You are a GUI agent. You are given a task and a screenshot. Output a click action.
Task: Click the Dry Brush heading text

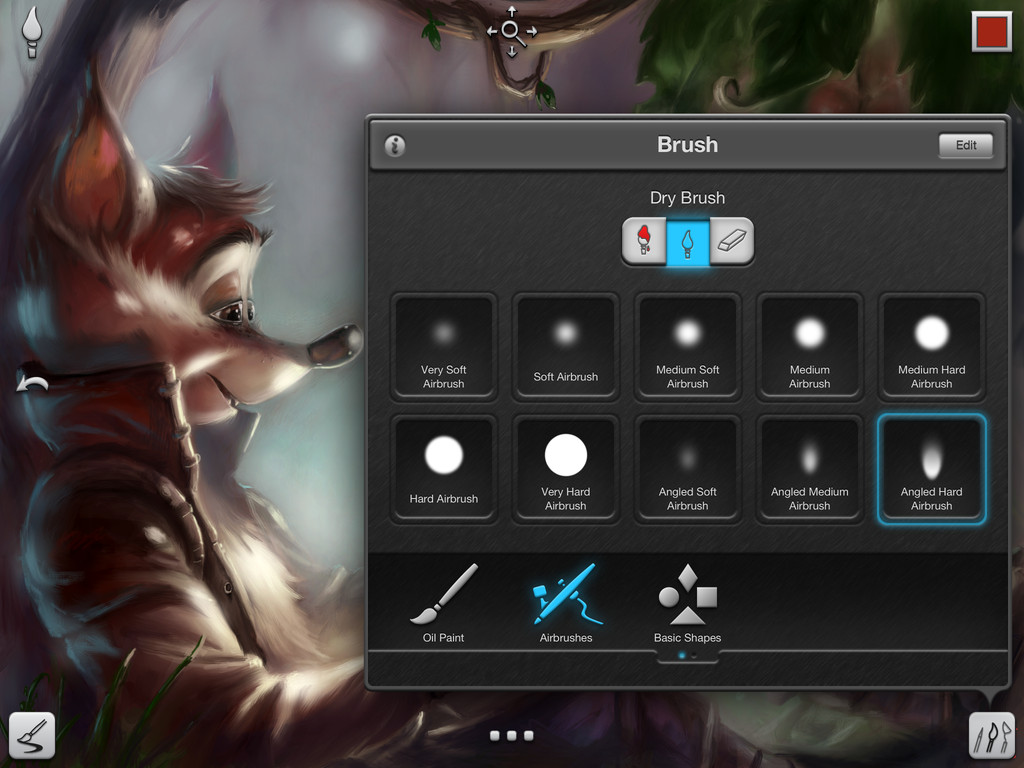tap(688, 198)
